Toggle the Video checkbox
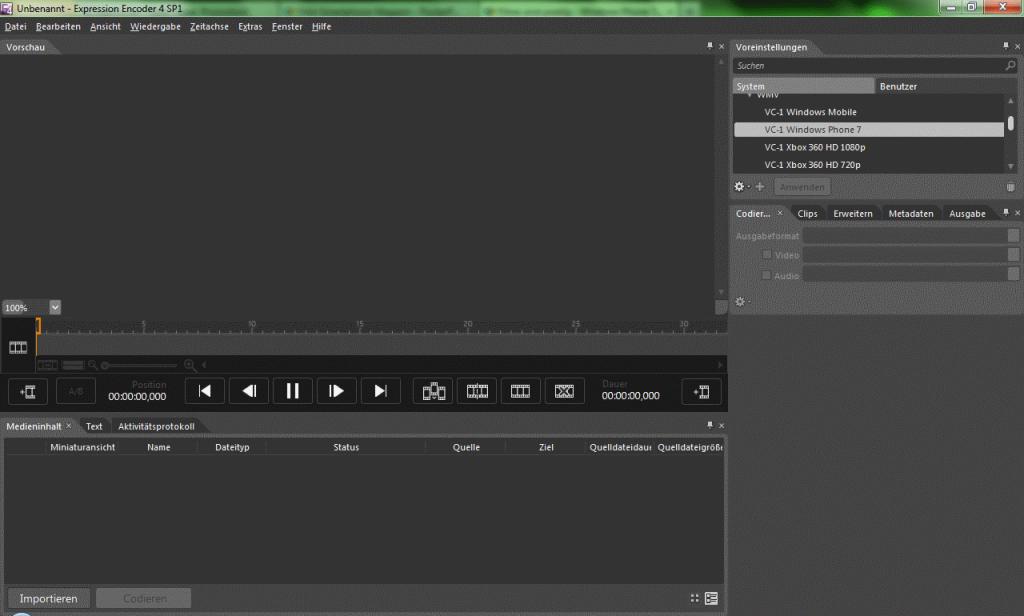The width and height of the screenshot is (1024, 616). pyautogui.click(x=767, y=255)
